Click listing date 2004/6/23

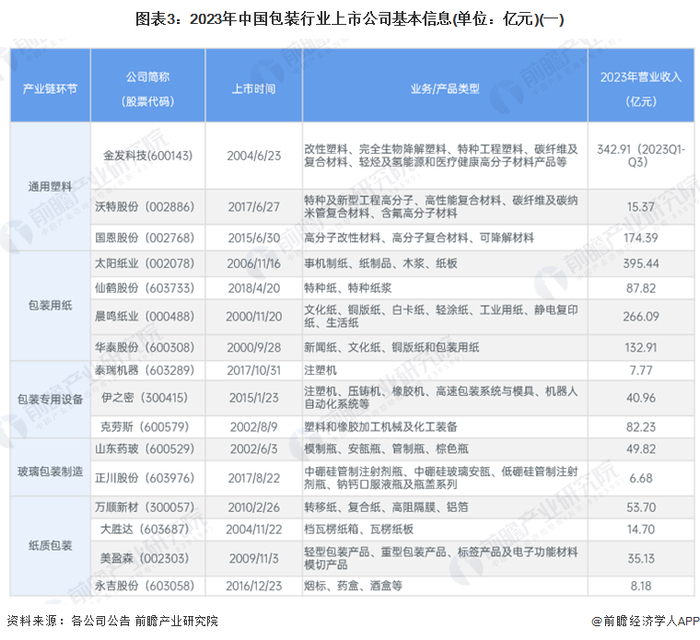click(254, 156)
